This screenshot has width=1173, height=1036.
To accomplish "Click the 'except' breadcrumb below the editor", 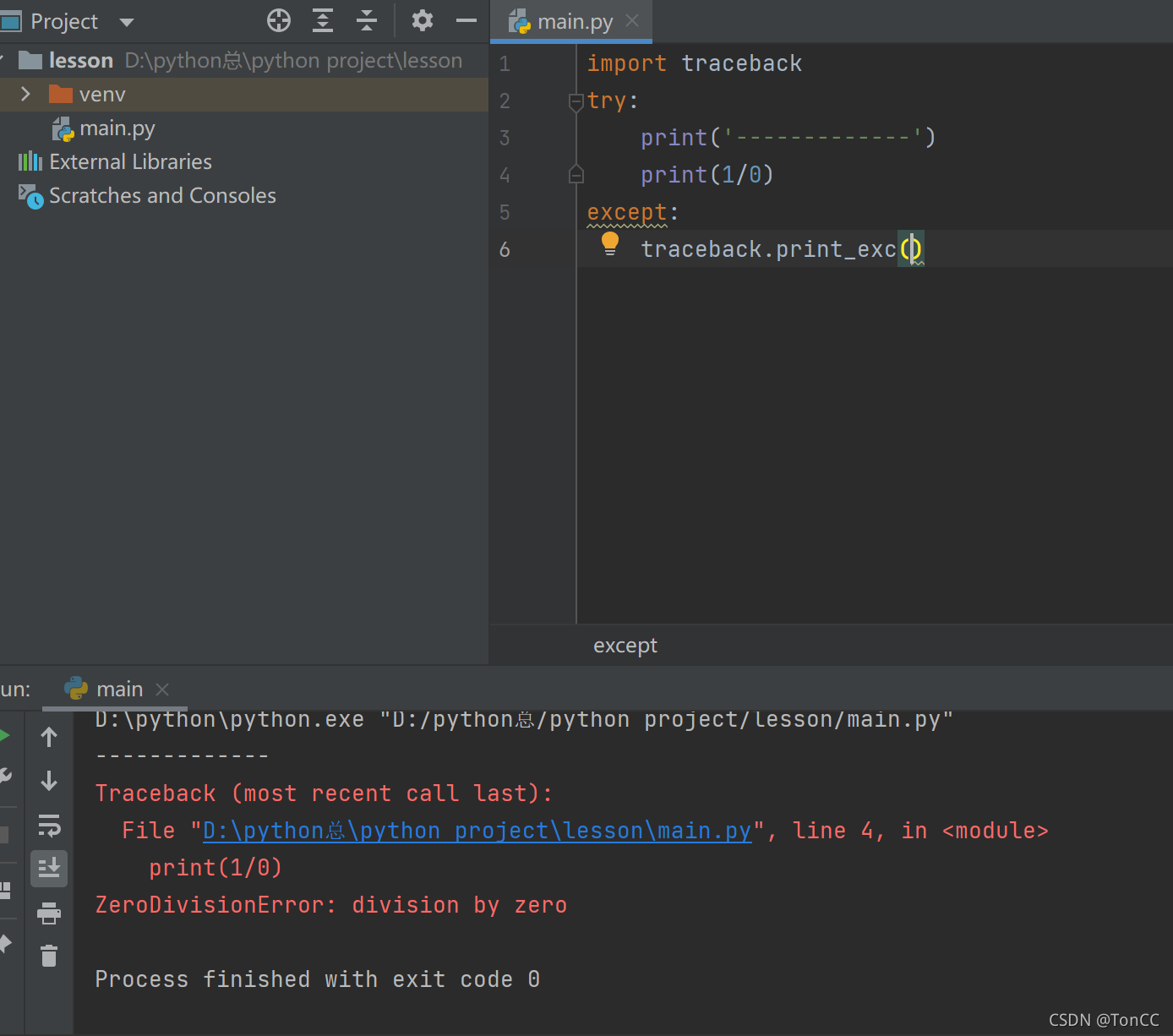I will click(x=625, y=646).
